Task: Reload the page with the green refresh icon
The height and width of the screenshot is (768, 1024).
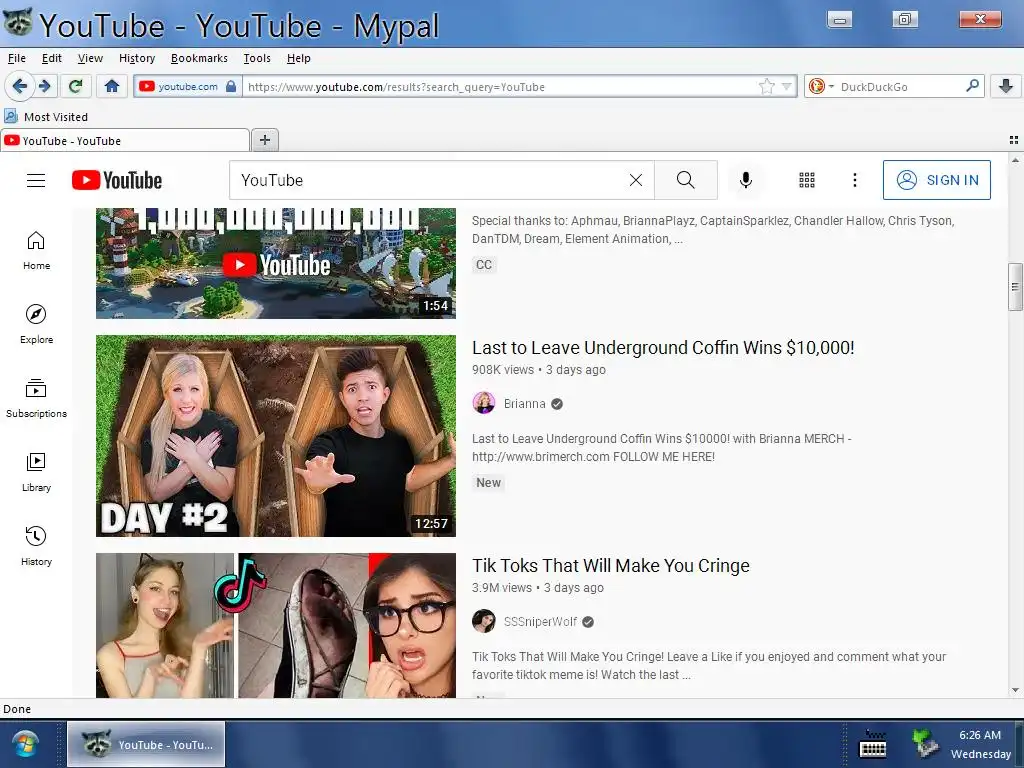Action: pyautogui.click(x=76, y=86)
